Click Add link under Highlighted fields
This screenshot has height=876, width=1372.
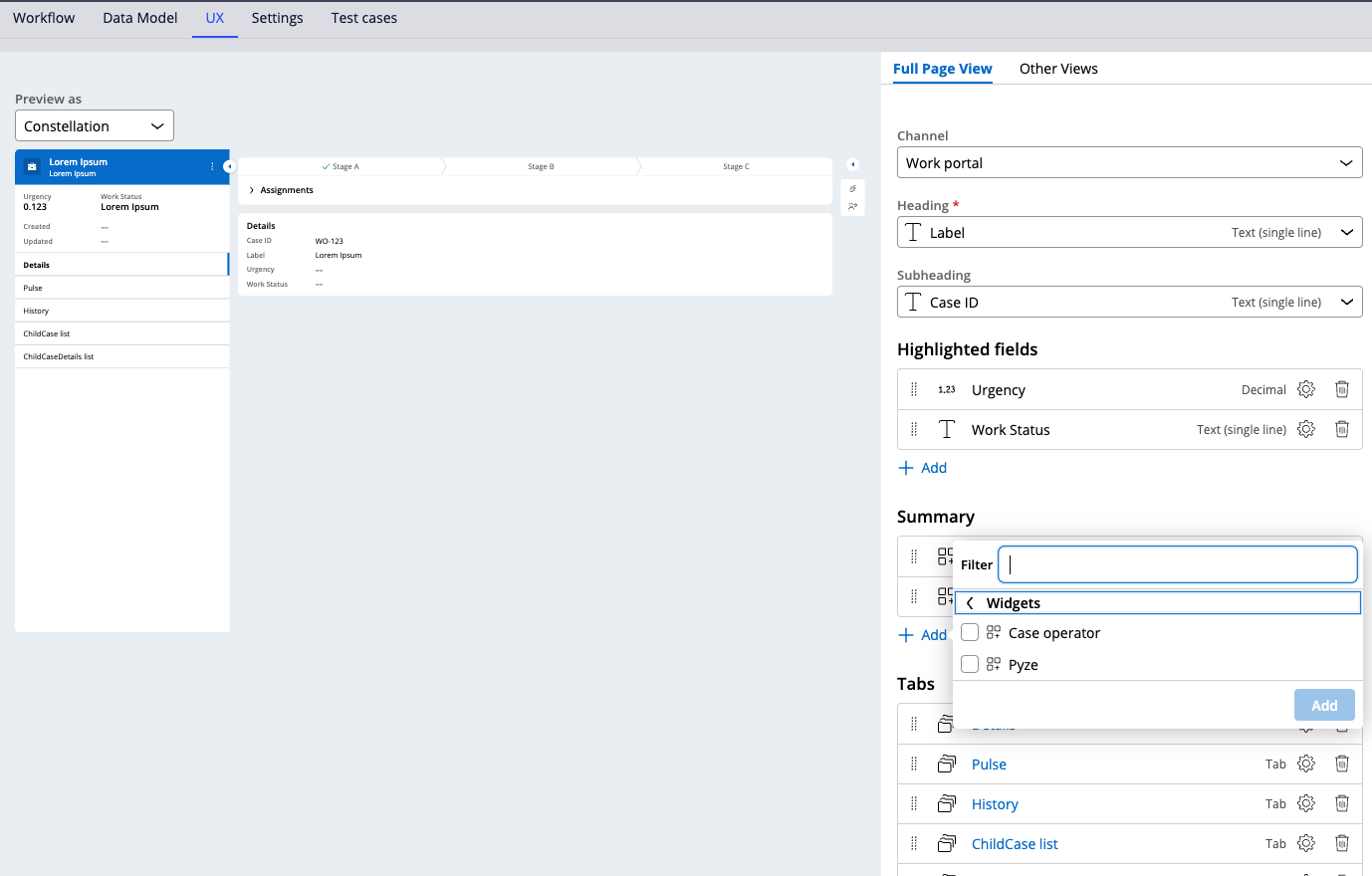point(923,468)
